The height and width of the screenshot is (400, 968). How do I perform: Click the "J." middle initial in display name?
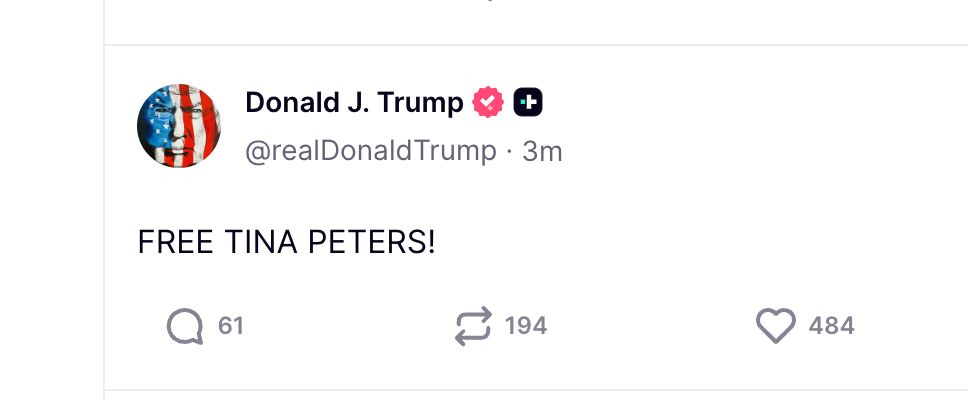click(354, 103)
